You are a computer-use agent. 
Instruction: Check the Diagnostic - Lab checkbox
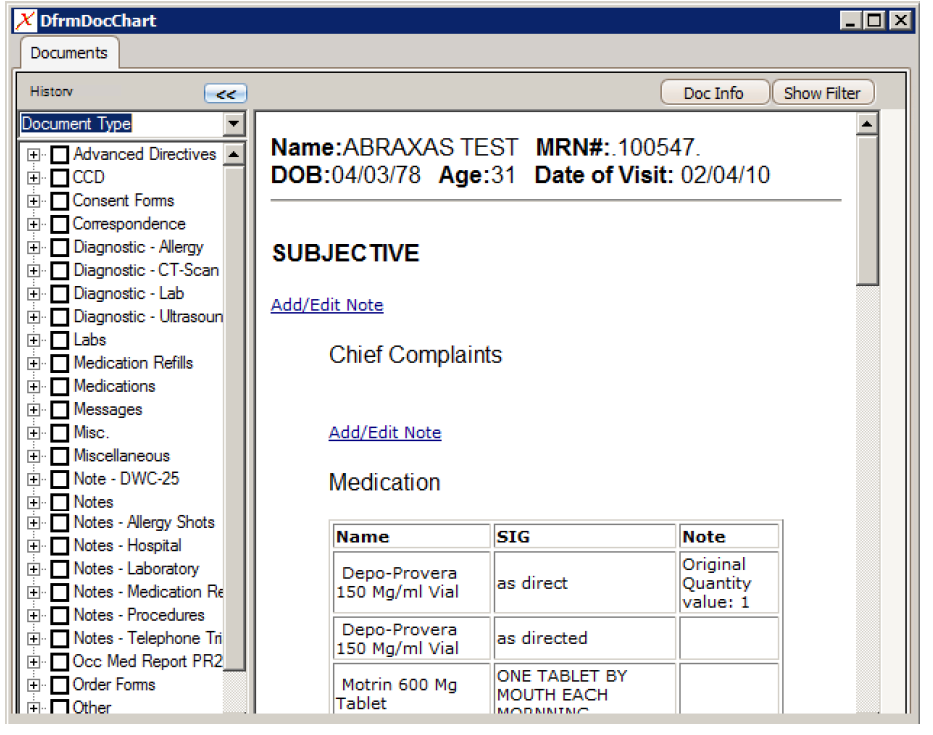pos(60,294)
